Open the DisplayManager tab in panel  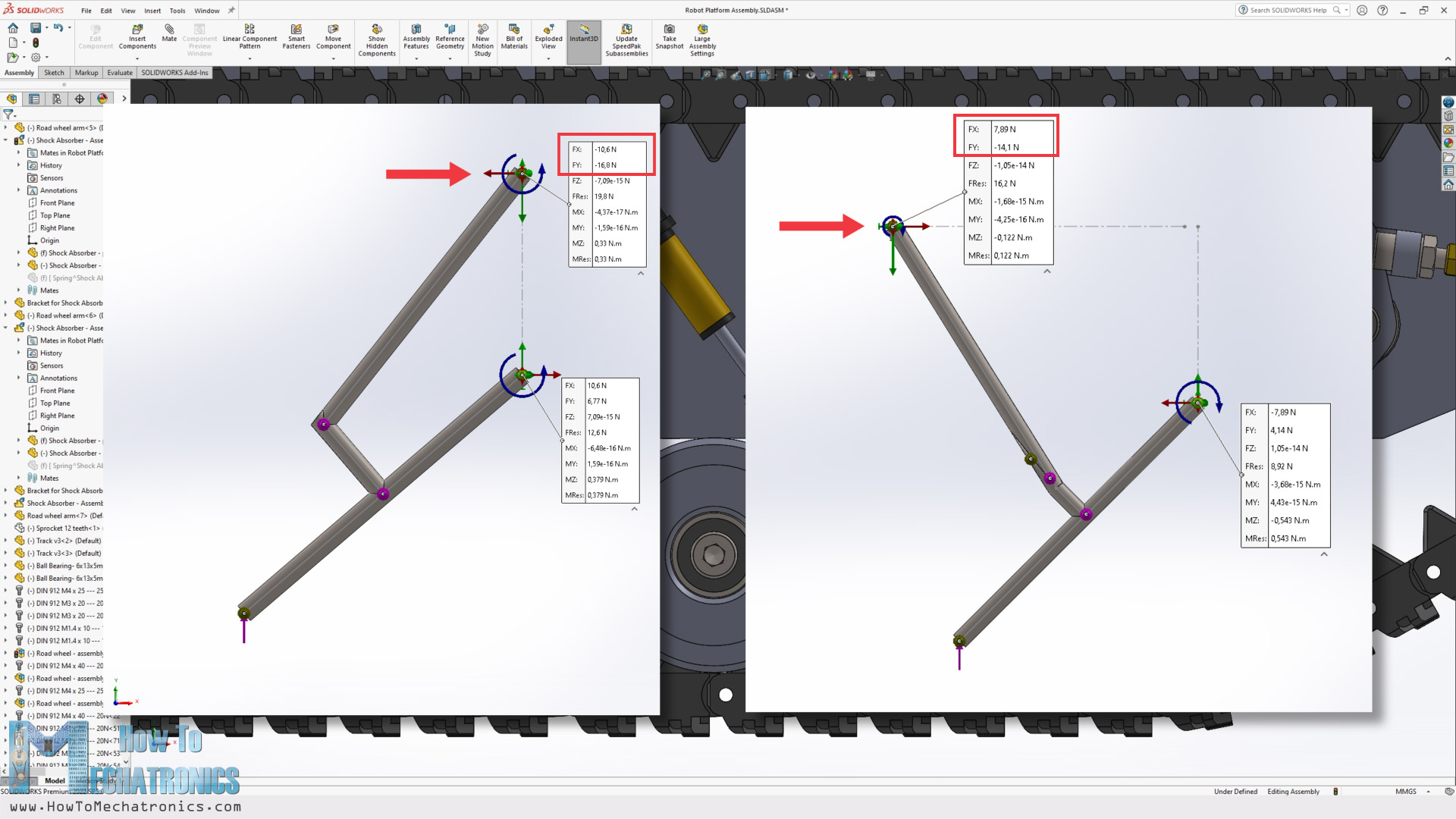(x=102, y=99)
